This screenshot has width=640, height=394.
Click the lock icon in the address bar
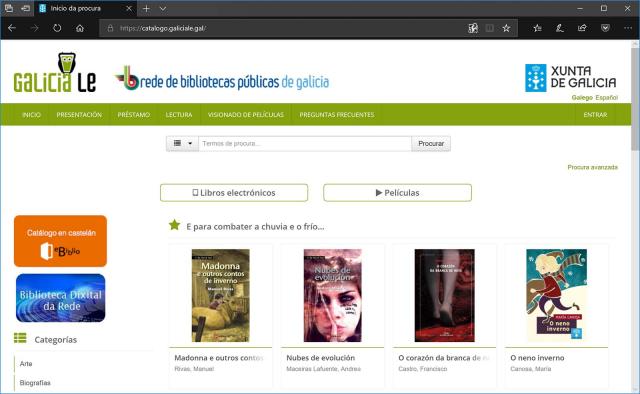(110, 28)
